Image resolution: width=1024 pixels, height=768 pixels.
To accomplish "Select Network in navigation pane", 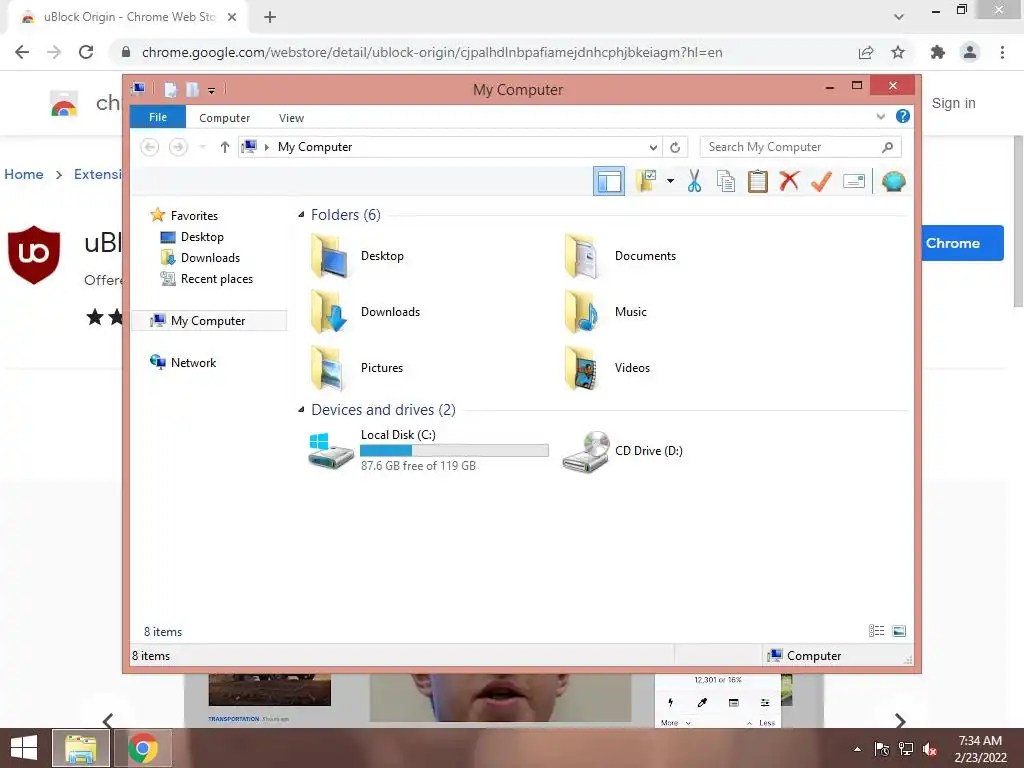I will [183, 362].
